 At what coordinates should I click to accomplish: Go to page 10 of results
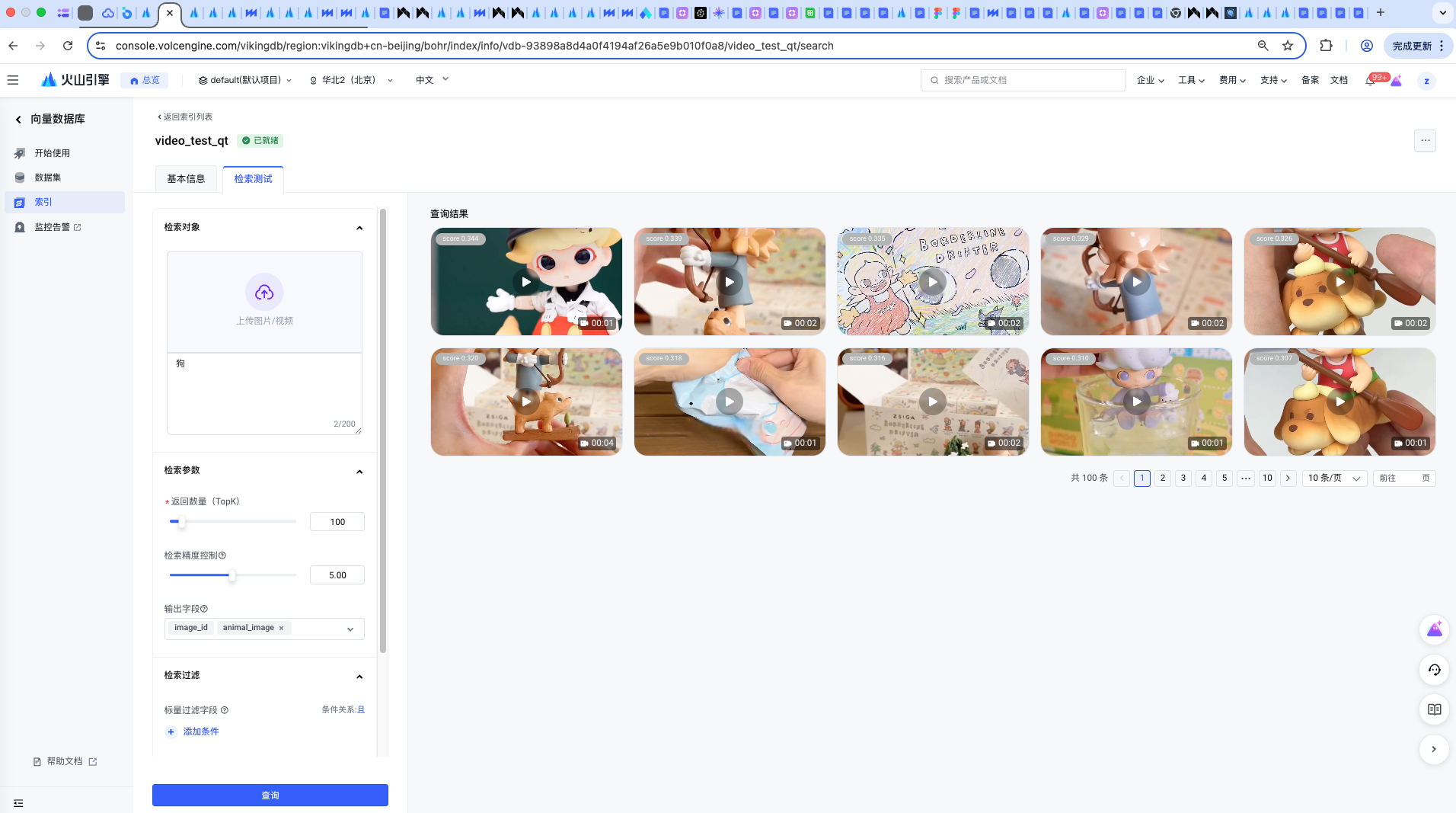point(1267,478)
